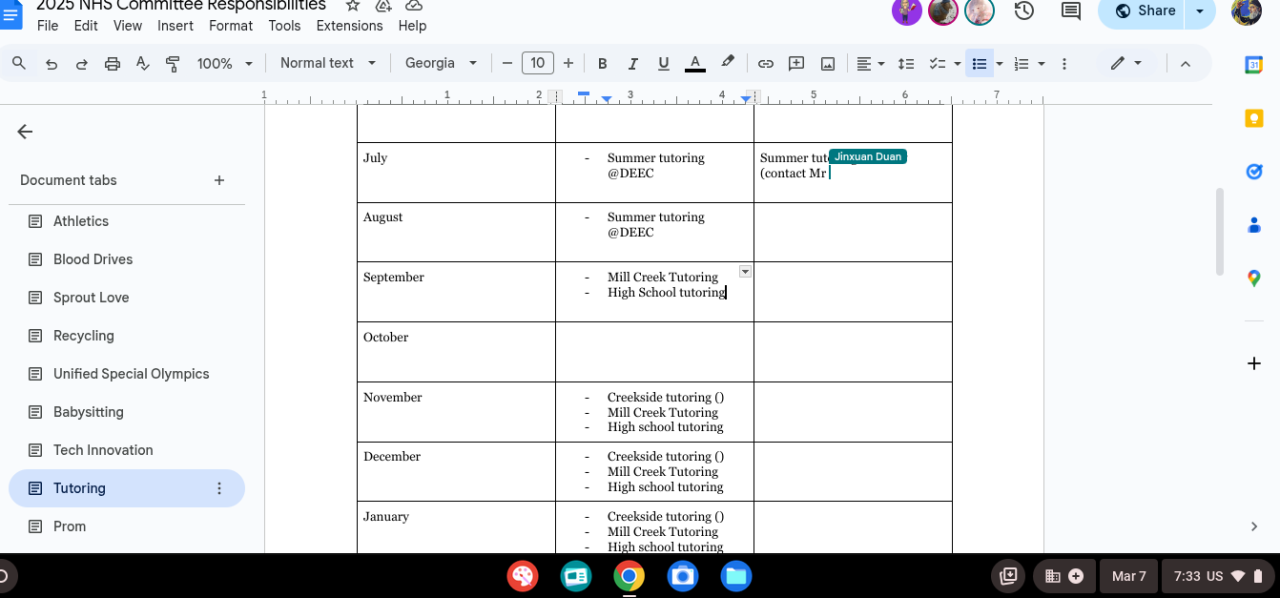
Task: Open text alignment options
Action: click(871, 63)
